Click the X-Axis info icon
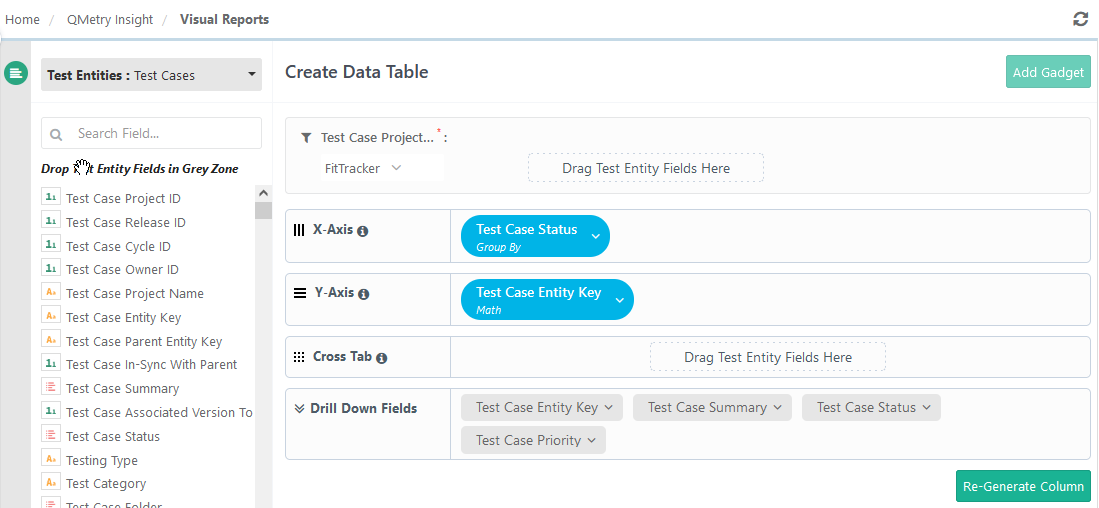Screen dimensions: 1099x508 pyautogui.click(x=363, y=231)
